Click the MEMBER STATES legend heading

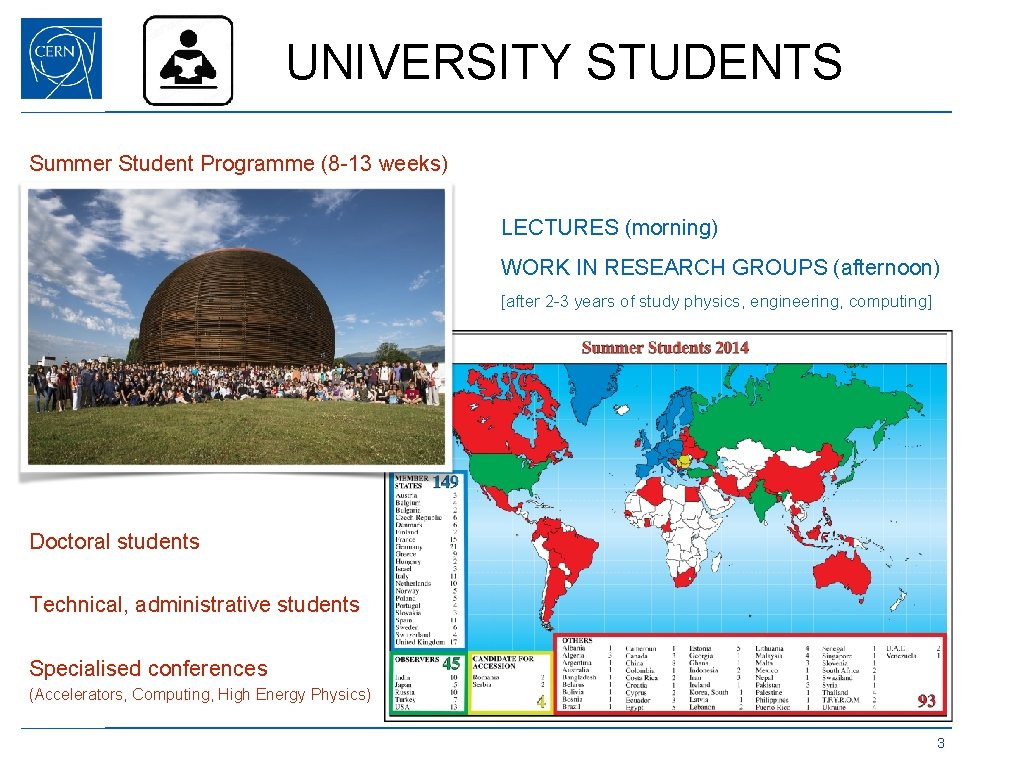[411, 482]
